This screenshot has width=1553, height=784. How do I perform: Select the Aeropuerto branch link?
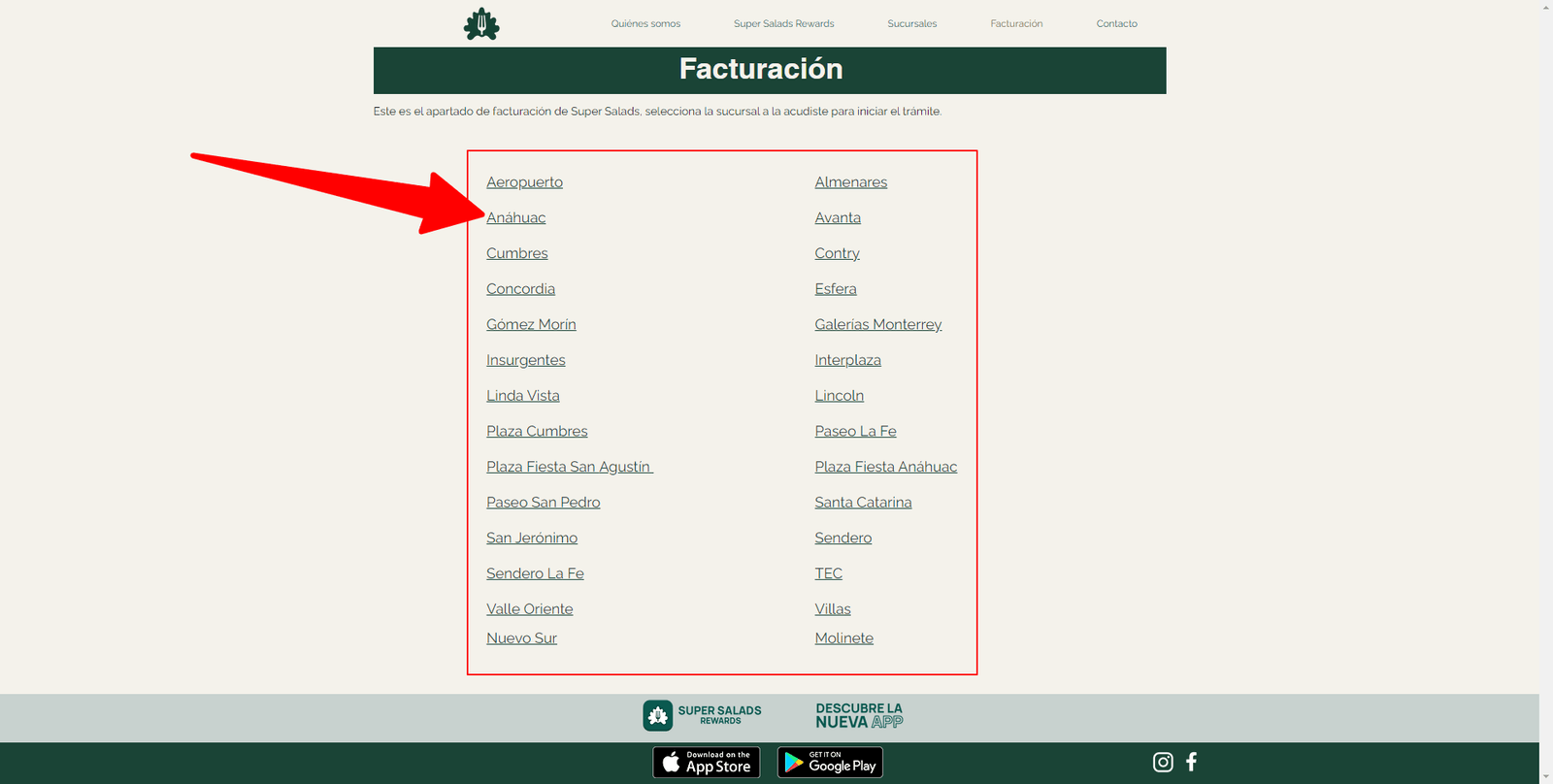pyautogui.click(x=524, y=182)
